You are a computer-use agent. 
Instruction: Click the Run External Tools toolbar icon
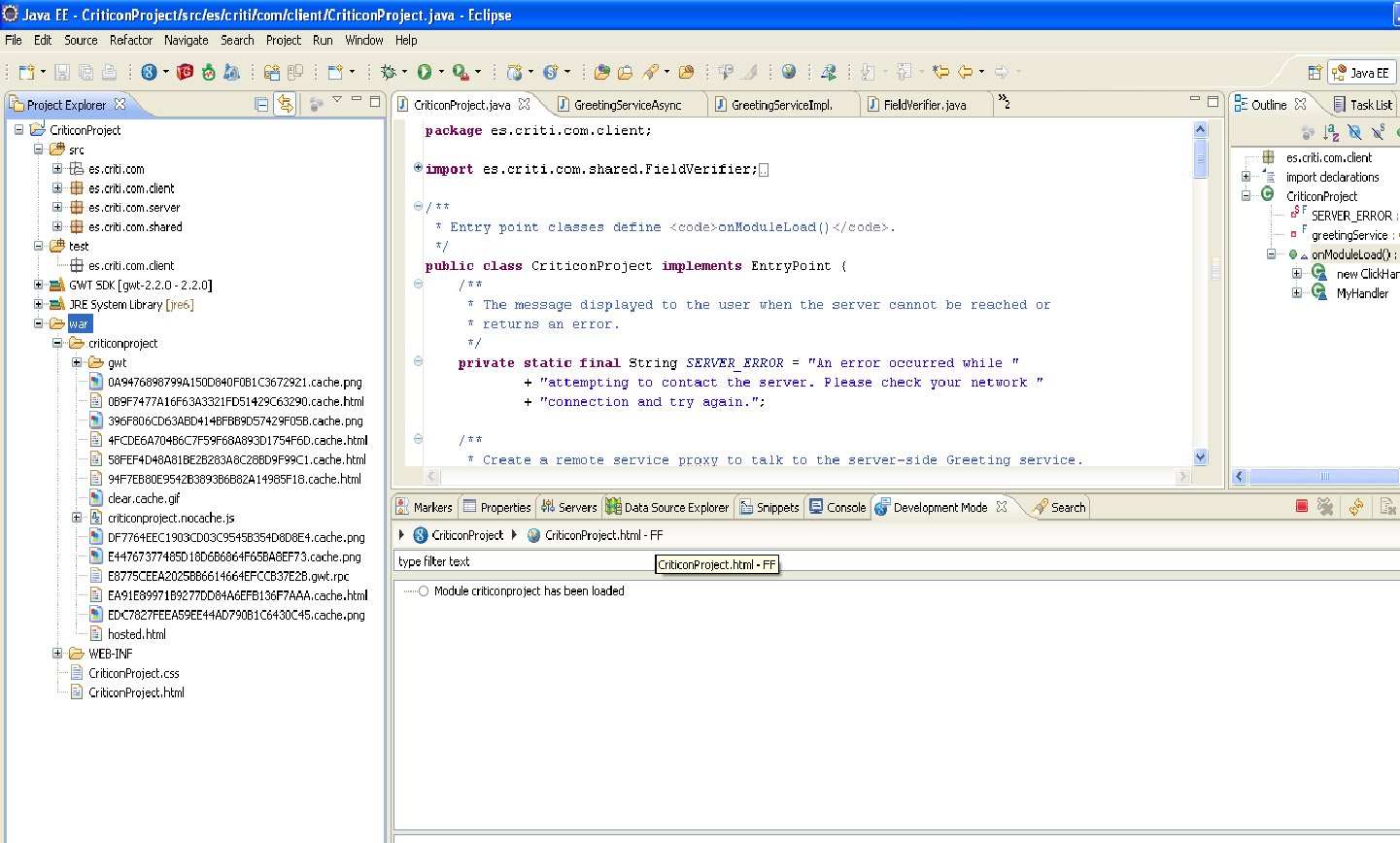[x=461, y=72]
